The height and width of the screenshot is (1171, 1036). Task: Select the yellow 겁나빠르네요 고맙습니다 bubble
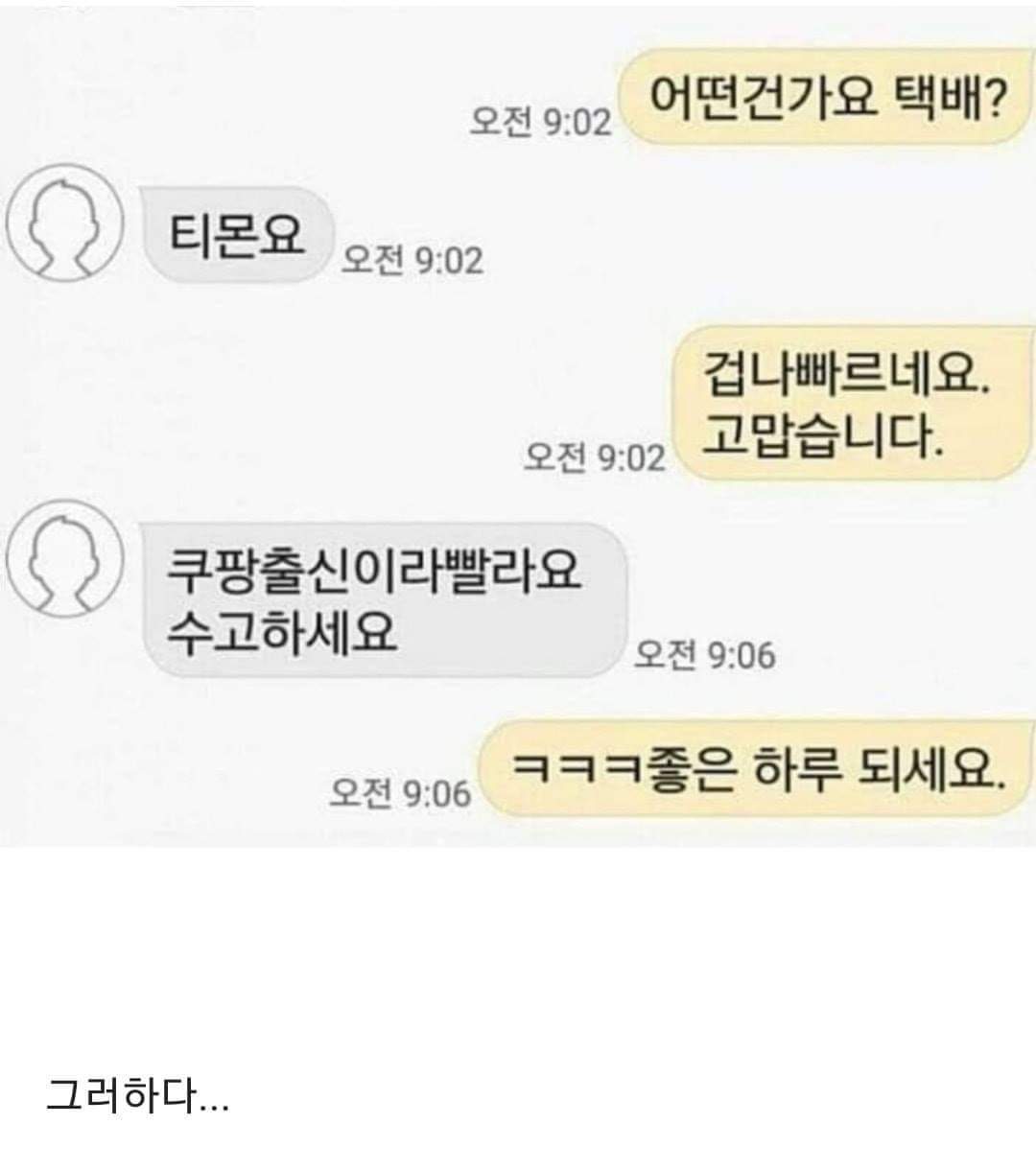(x=856, y=402)
